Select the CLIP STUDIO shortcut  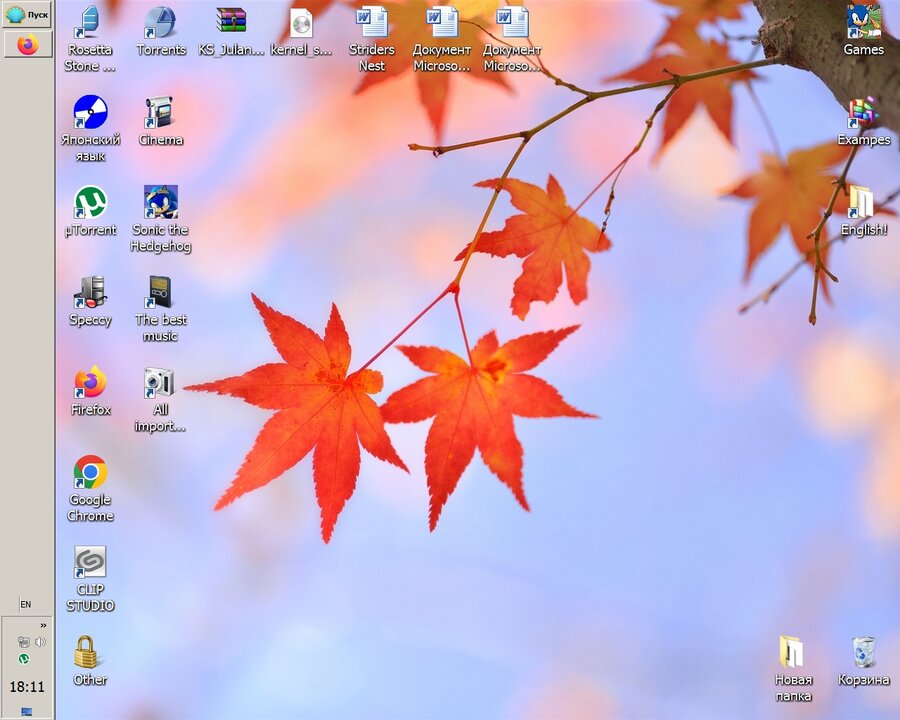(x=90, y=562)
